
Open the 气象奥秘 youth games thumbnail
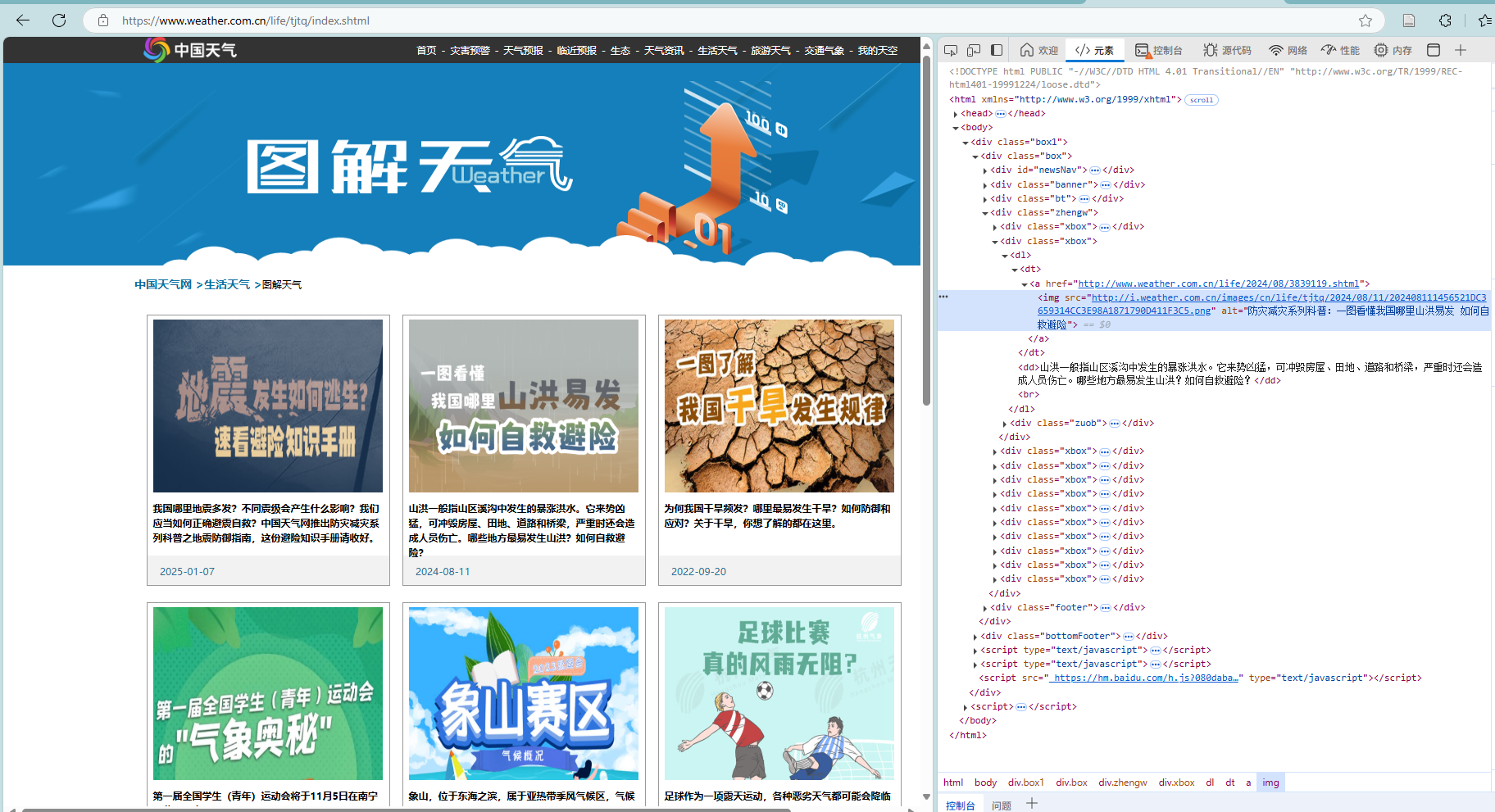pyautogui.click(x=268, y=693)
